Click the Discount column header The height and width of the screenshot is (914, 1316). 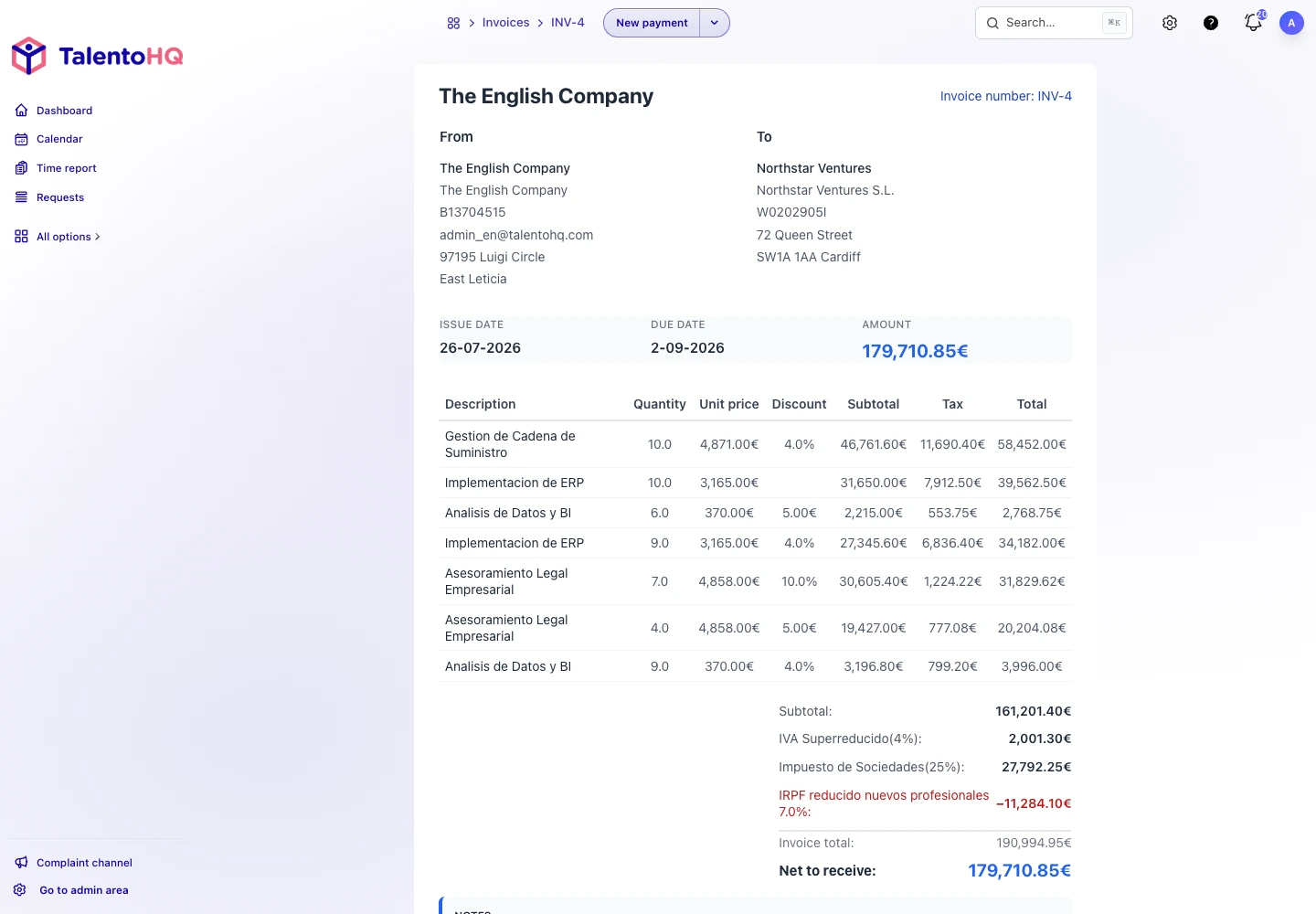[800, 404]
